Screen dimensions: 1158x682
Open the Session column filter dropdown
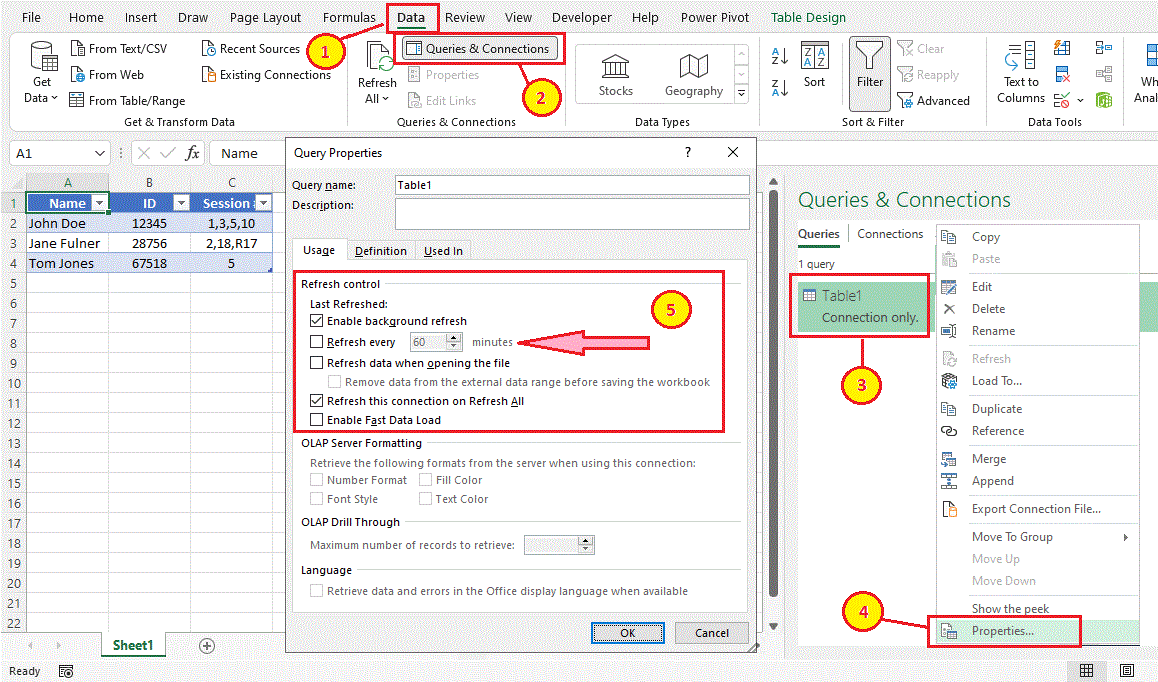(x=263, y=203)
